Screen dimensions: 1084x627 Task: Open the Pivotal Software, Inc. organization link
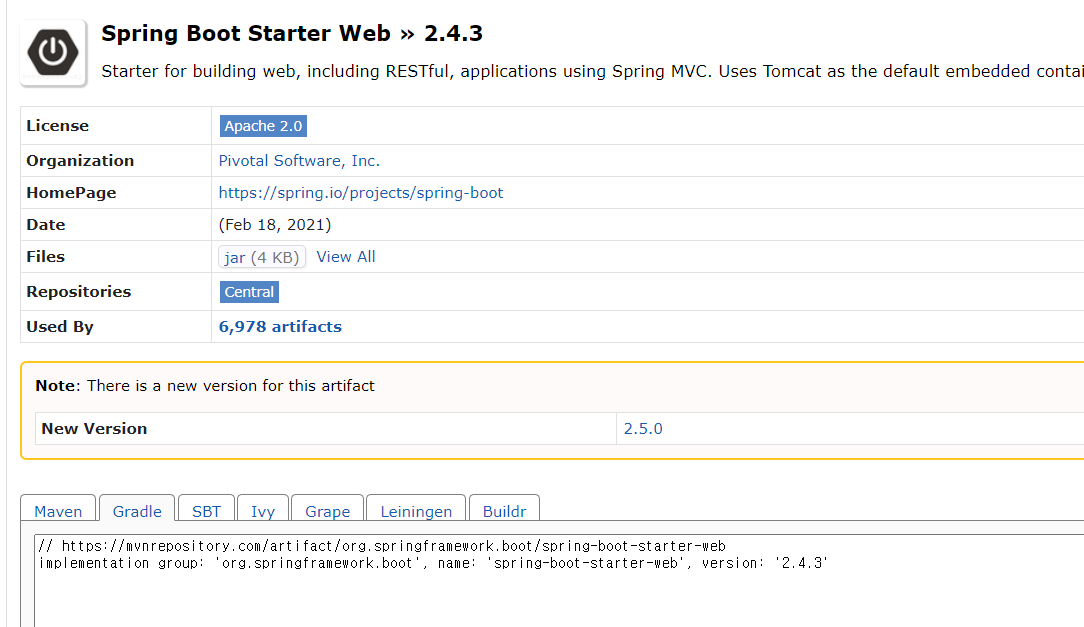click(x=299, y=160)
